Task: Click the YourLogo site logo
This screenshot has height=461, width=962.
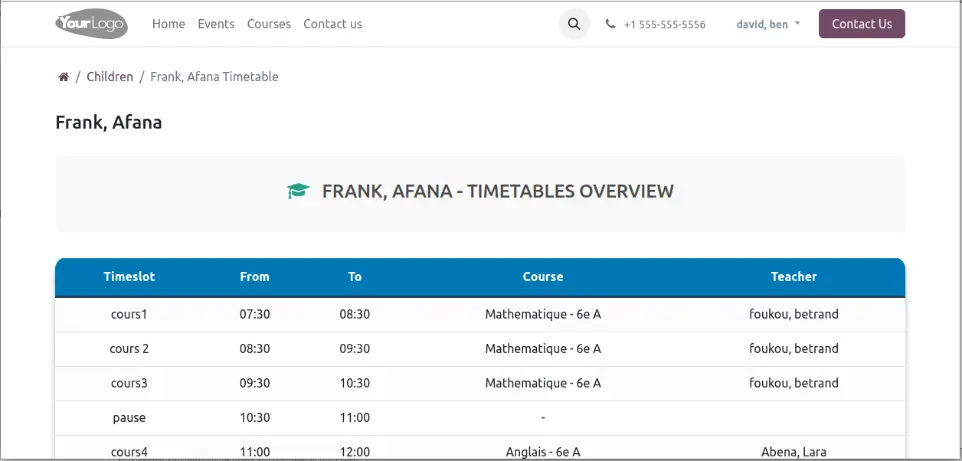Action: (x=91, y=24)
